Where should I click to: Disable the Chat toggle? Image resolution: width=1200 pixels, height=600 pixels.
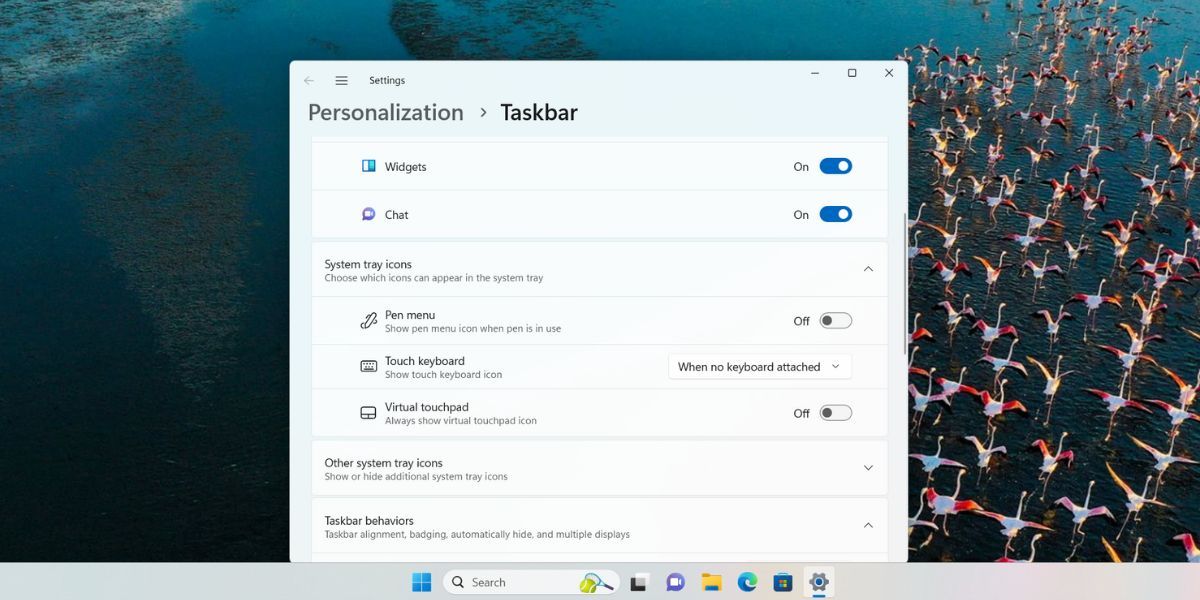(836, 214)
